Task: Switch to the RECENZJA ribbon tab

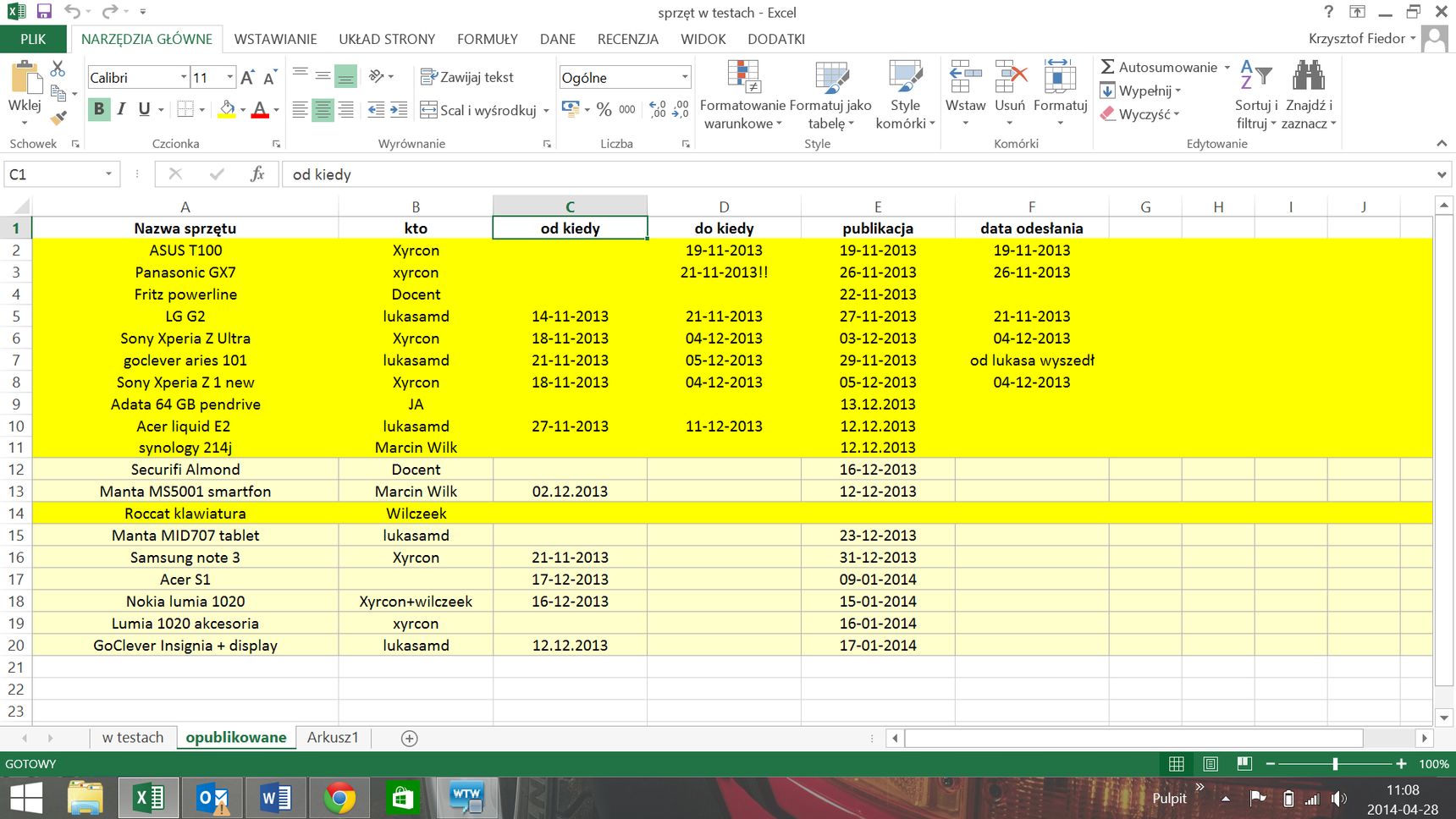Action: (x=627, y=39)
